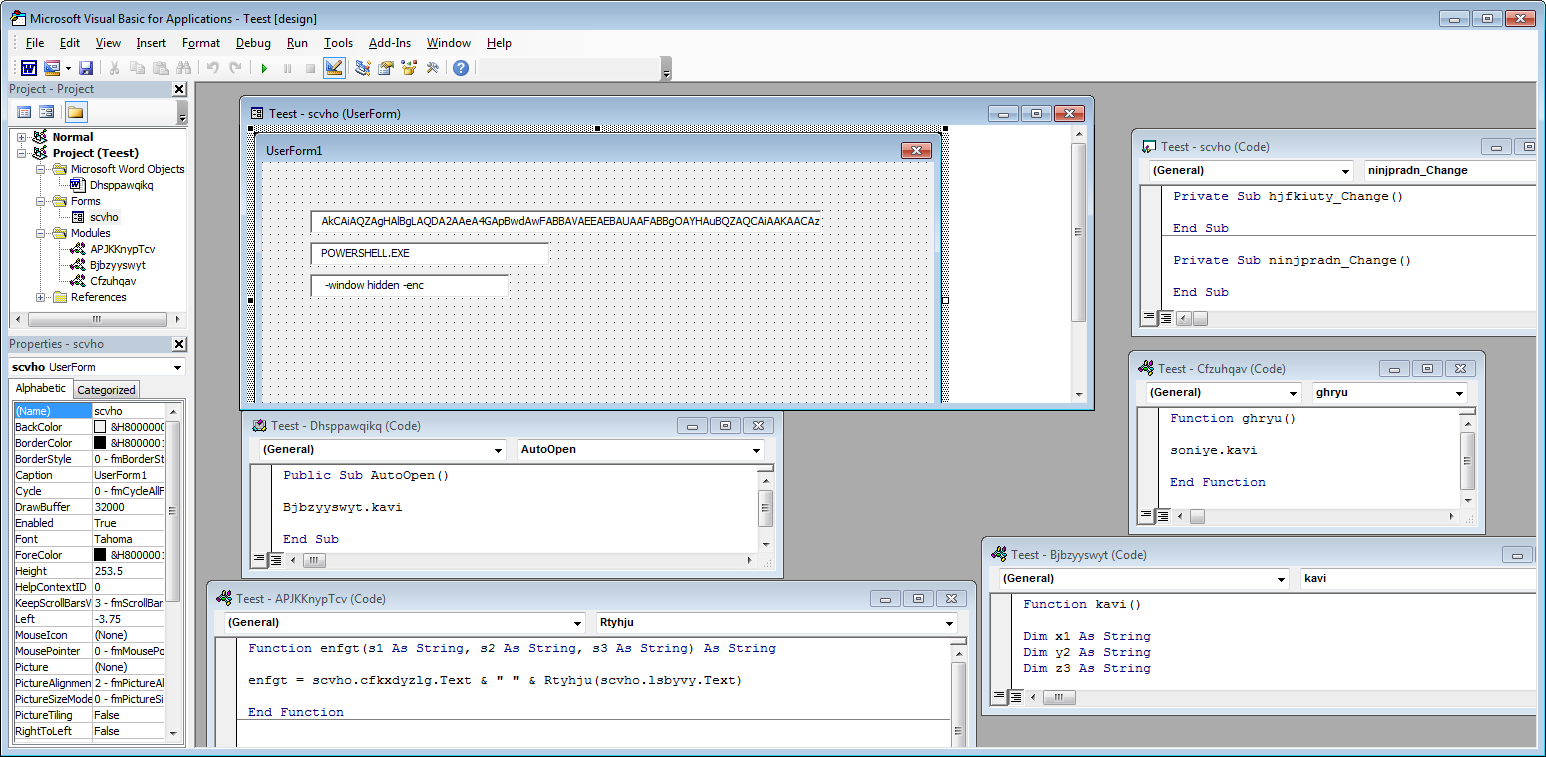The image size is (1546, 757).
Task: Click the View Microsoft Word toolbar icon
Action: (x=29, y=68)
